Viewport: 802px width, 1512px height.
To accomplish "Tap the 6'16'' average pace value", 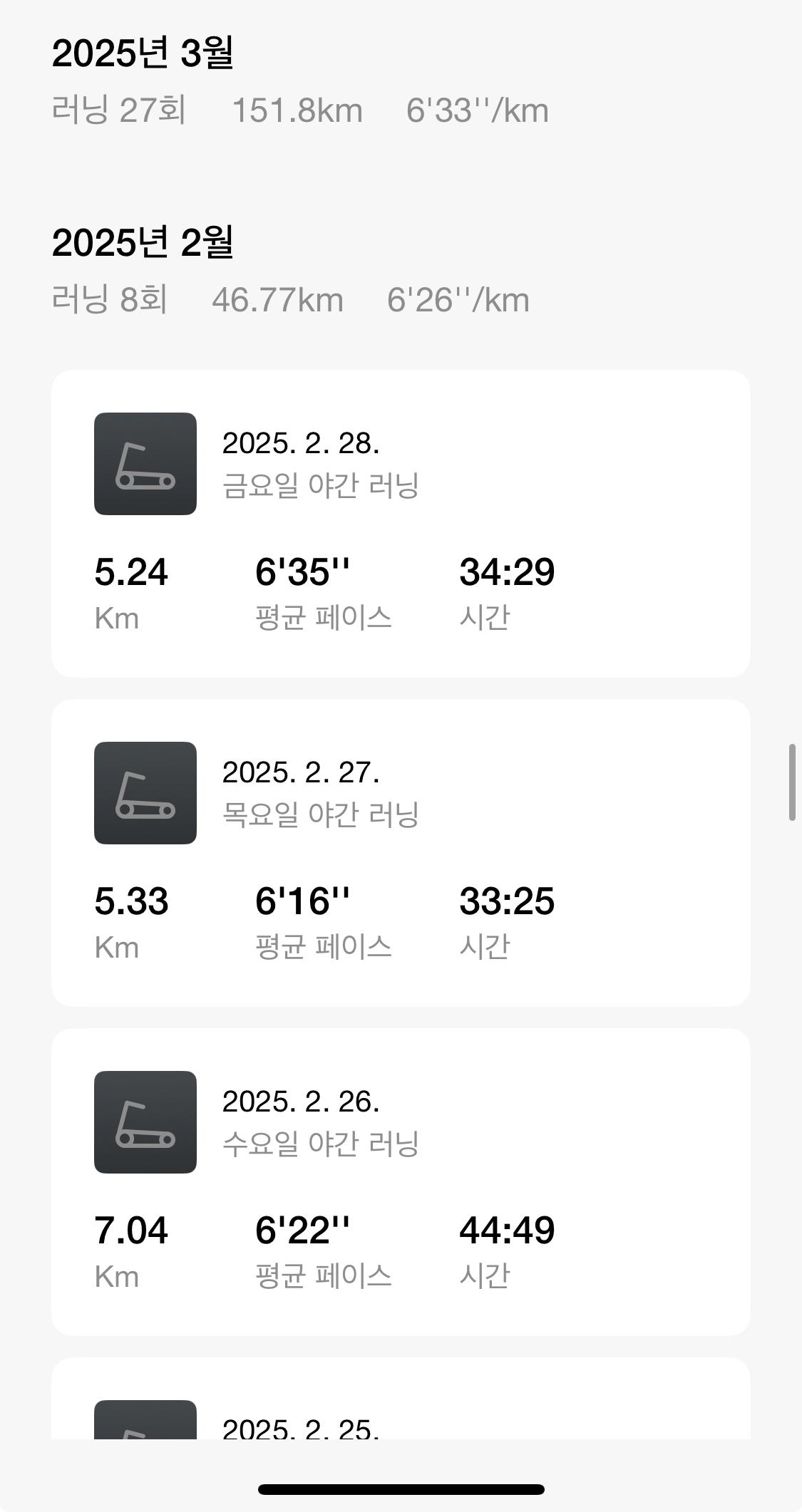I will tap(303, 901).
